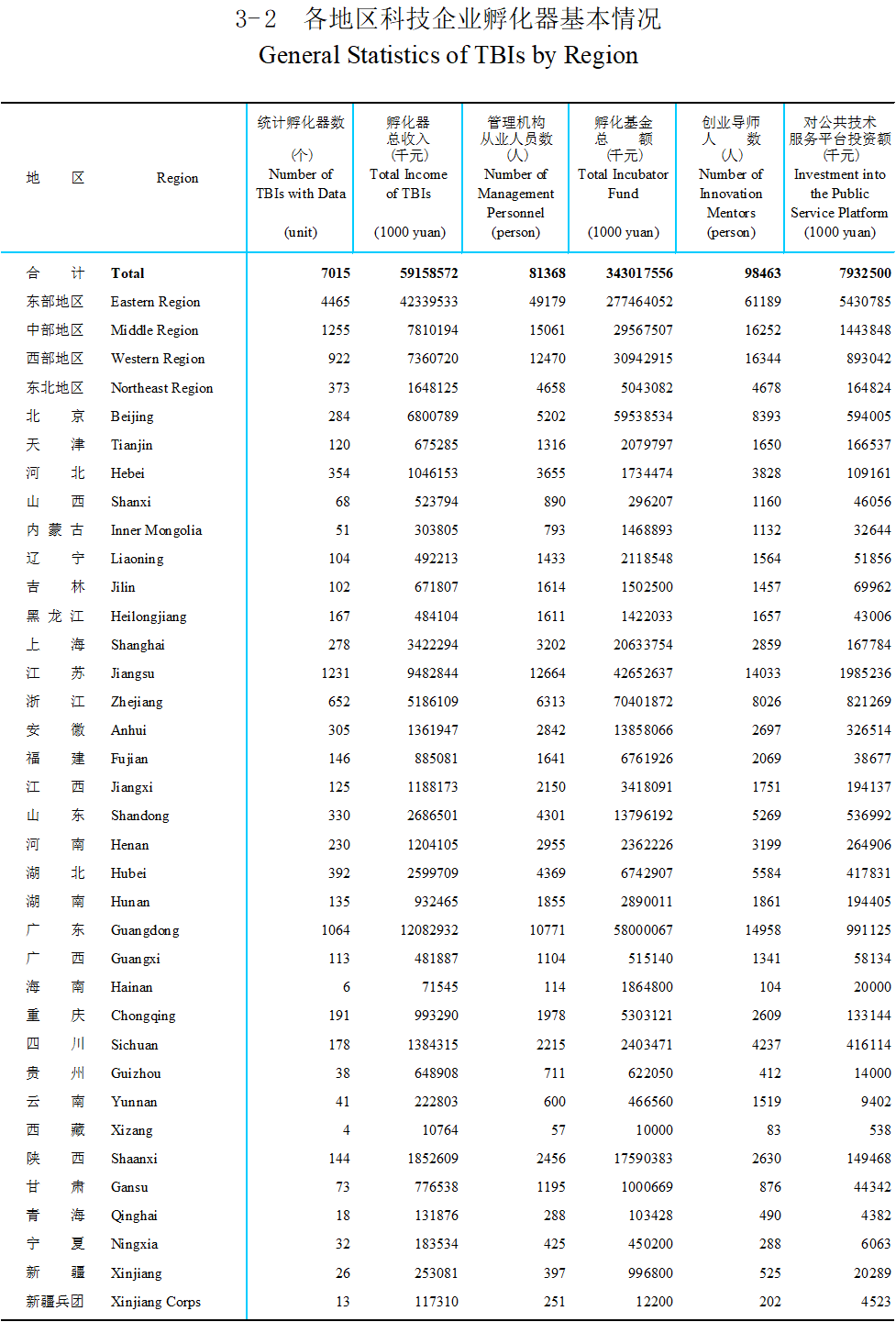Click the 'Total Income of TBIs' column header
The width and height of the screenshot is (896, 1322).
pos(408,183)
